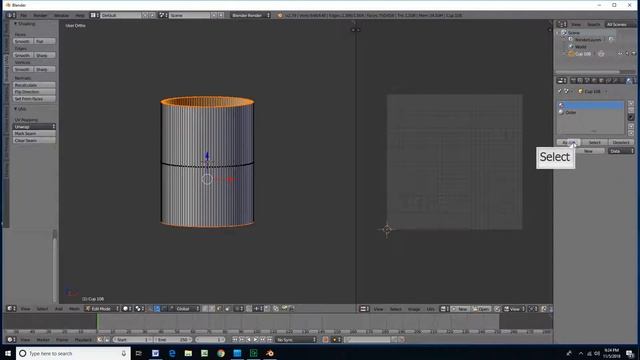Click Recalculate normals button
The width and height of the screenshot is (640, 360).
[34, 85]
